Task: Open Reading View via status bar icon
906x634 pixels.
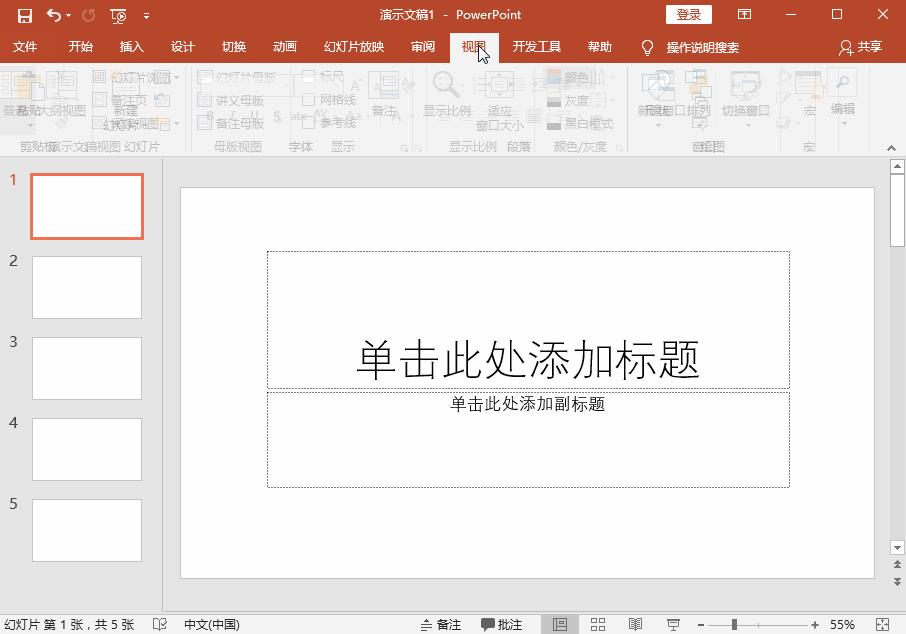Action: click(x=636, y=624)
